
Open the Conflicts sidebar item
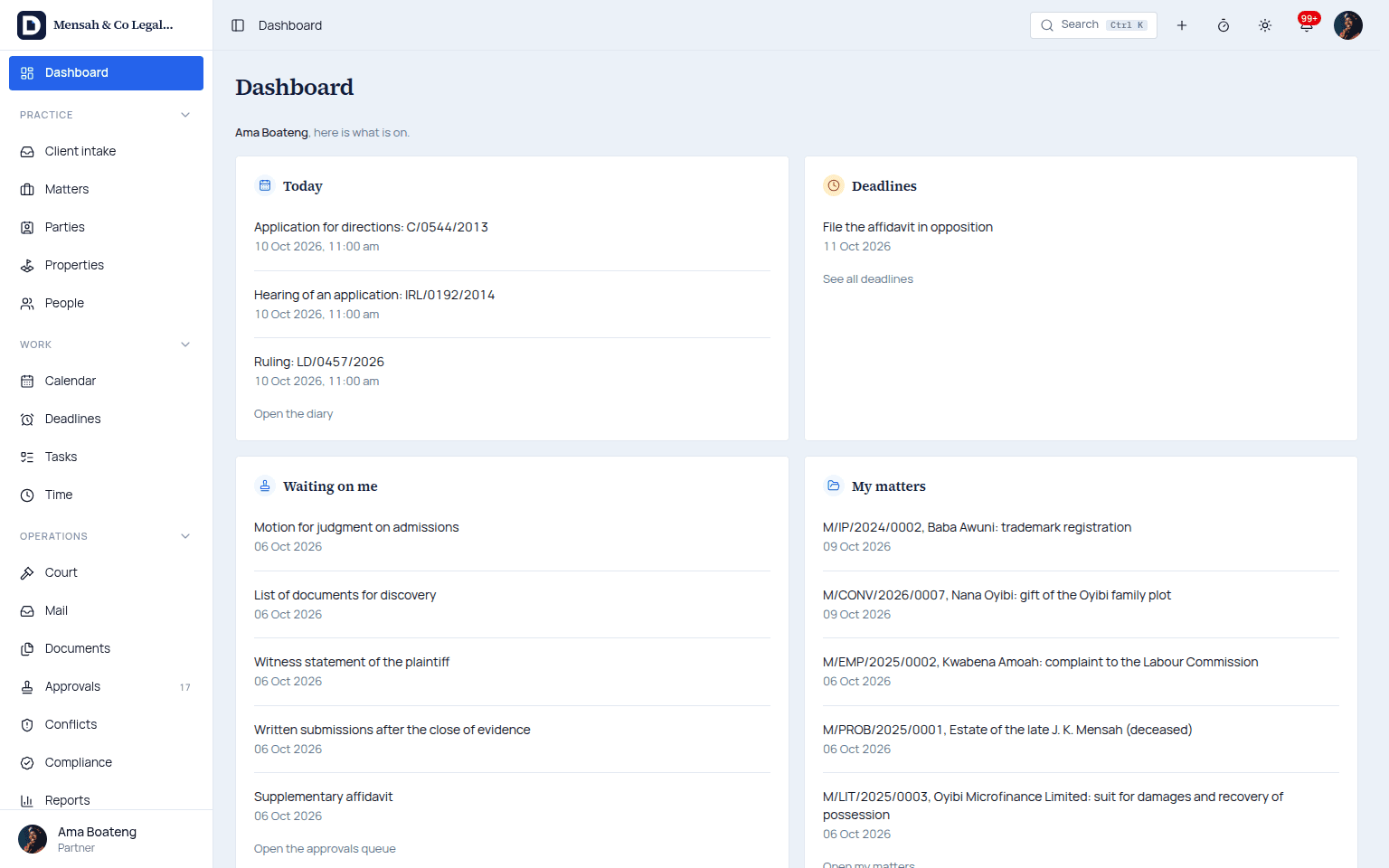click(106, 724)
